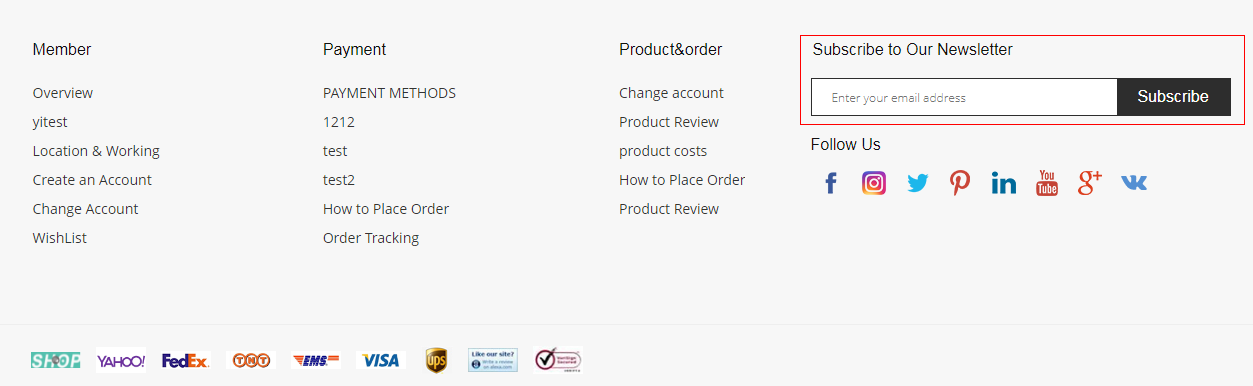Click the FedEx logo

click(x=186, y=360)
